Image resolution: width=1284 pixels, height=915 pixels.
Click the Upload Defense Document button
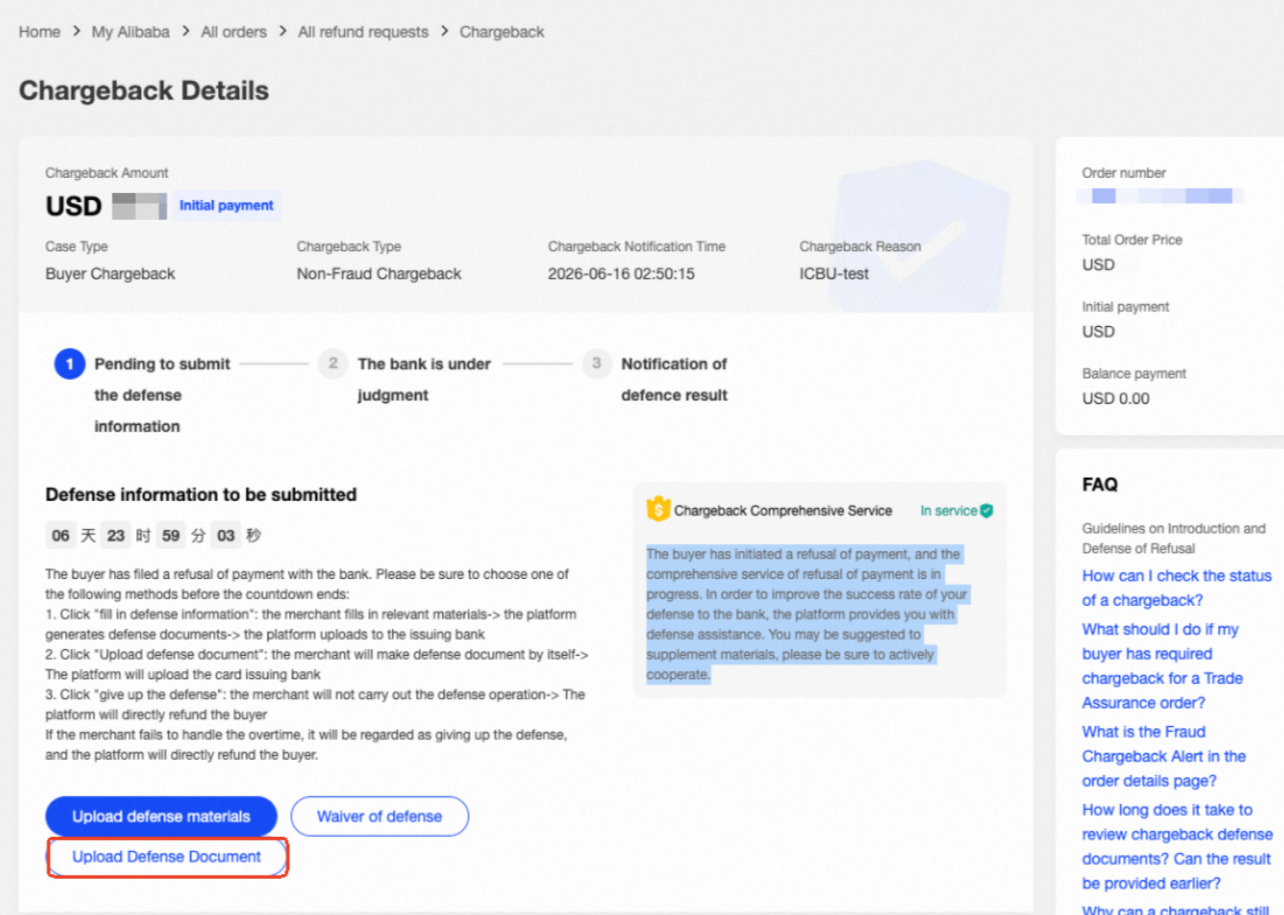[167, 857]
